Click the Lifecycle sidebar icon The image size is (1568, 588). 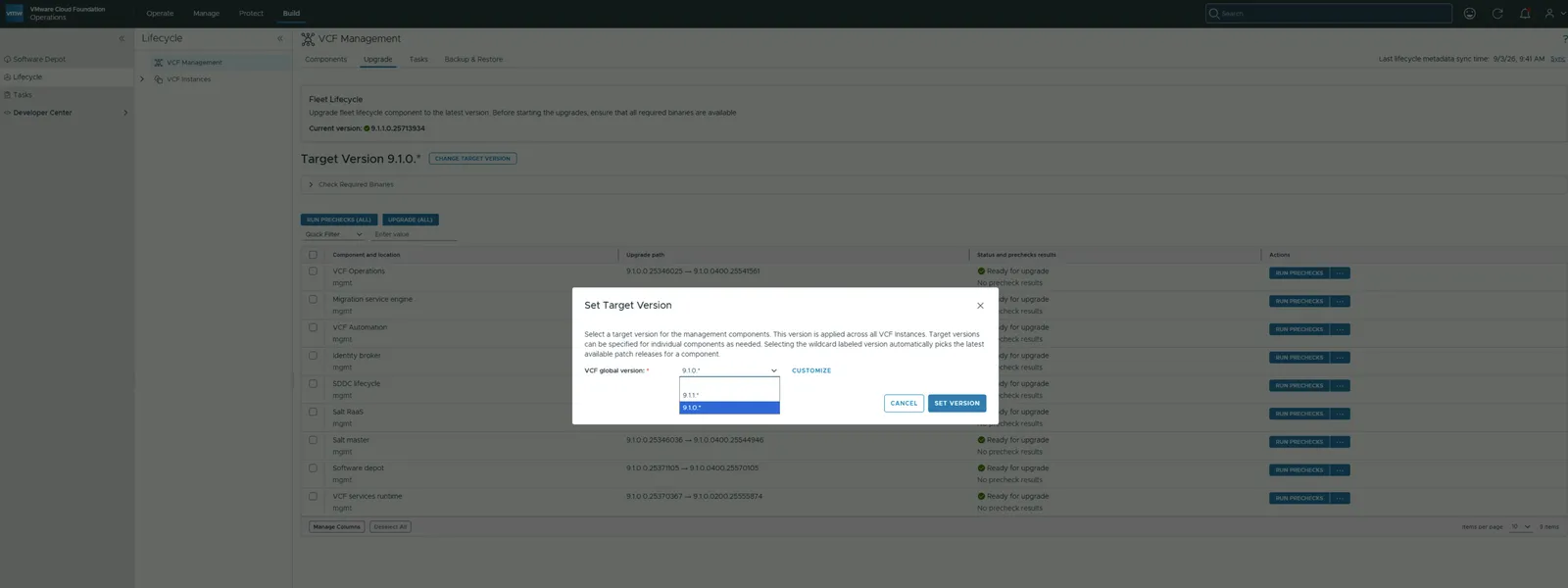8,76
